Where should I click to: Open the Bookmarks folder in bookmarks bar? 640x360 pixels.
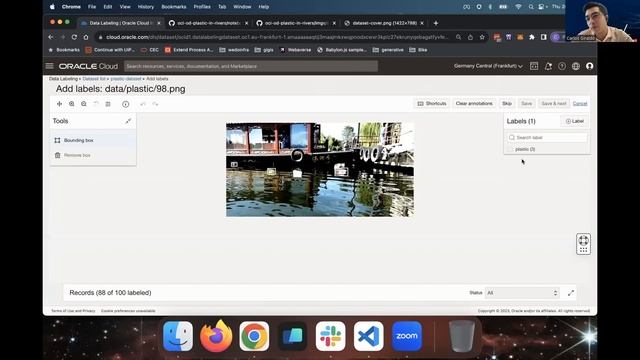click(x=64, y=50)
